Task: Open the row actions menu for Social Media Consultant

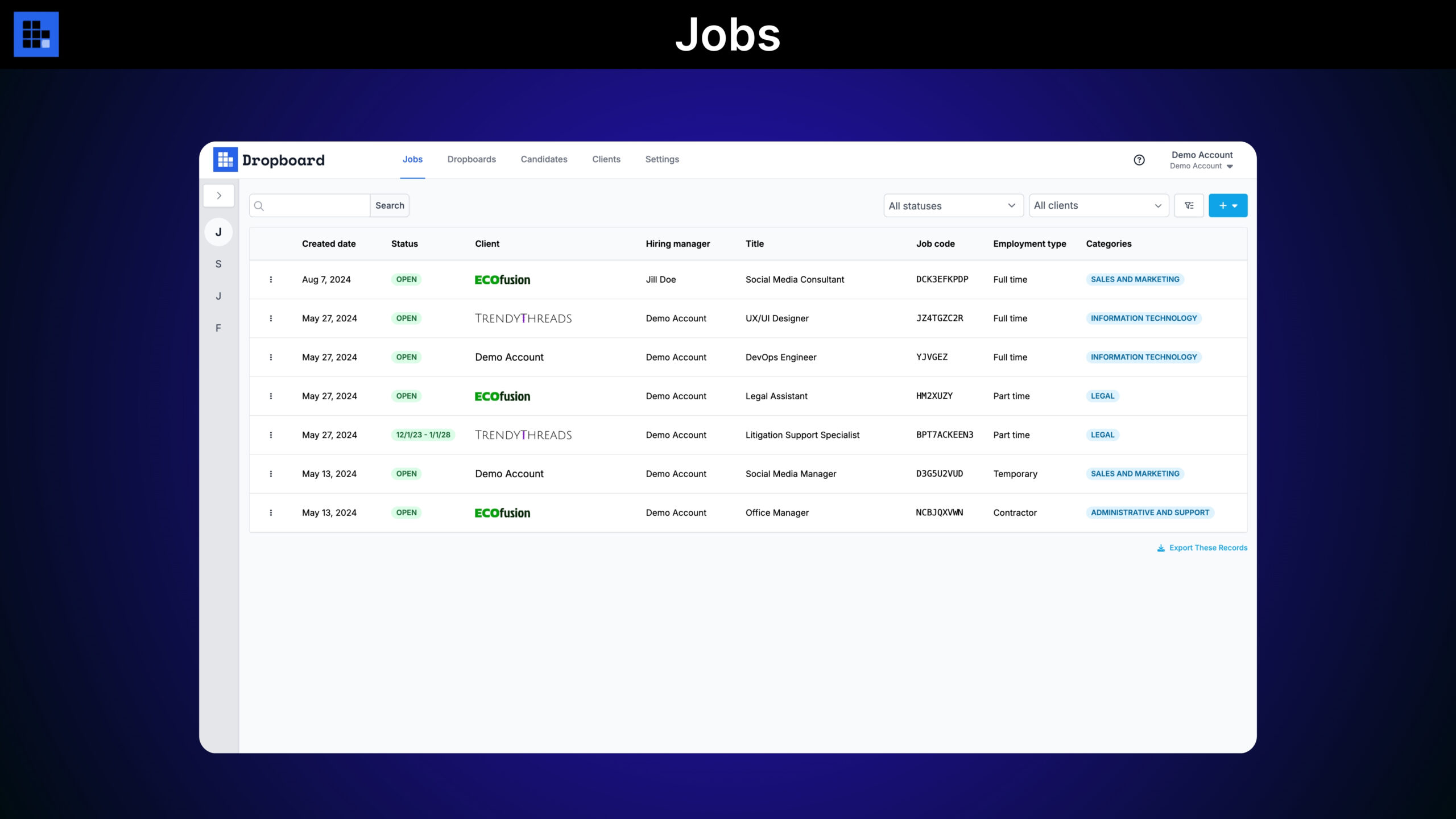Action: (271, 279)
